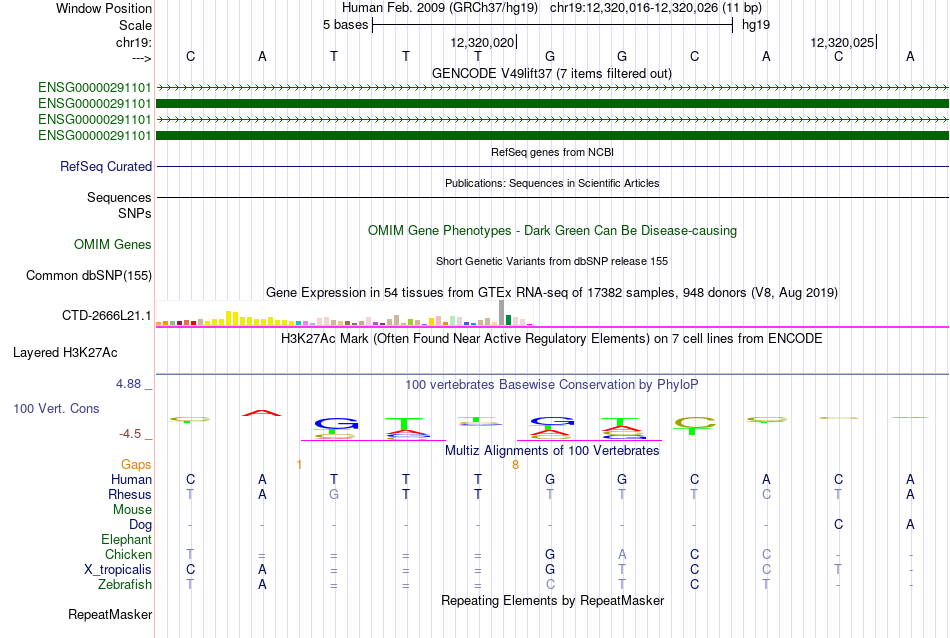This screenshot has width=950, height=638.
Task: Click the "Dog" species row label
Action: (x=140, y=525)
